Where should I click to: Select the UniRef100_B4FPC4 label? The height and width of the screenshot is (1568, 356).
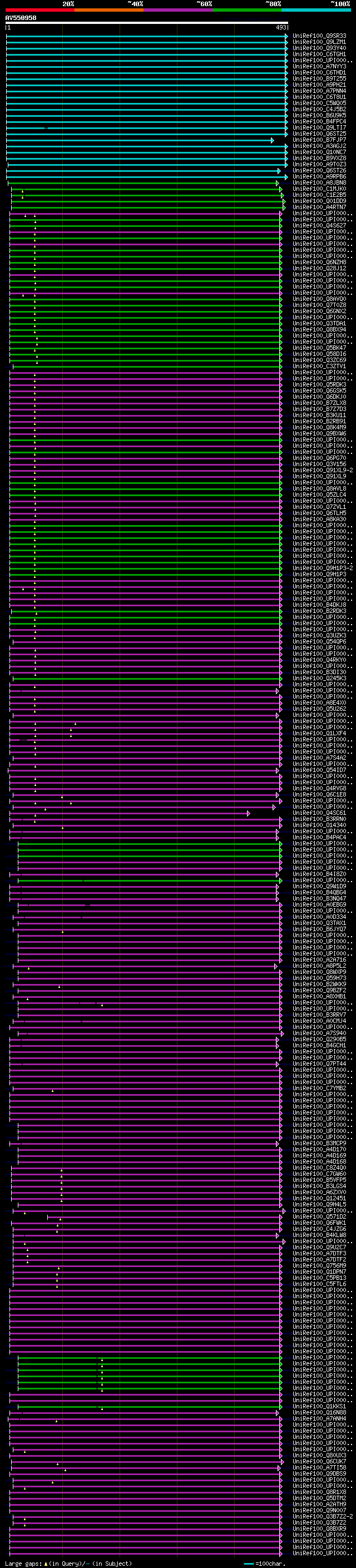coord(319,122)
